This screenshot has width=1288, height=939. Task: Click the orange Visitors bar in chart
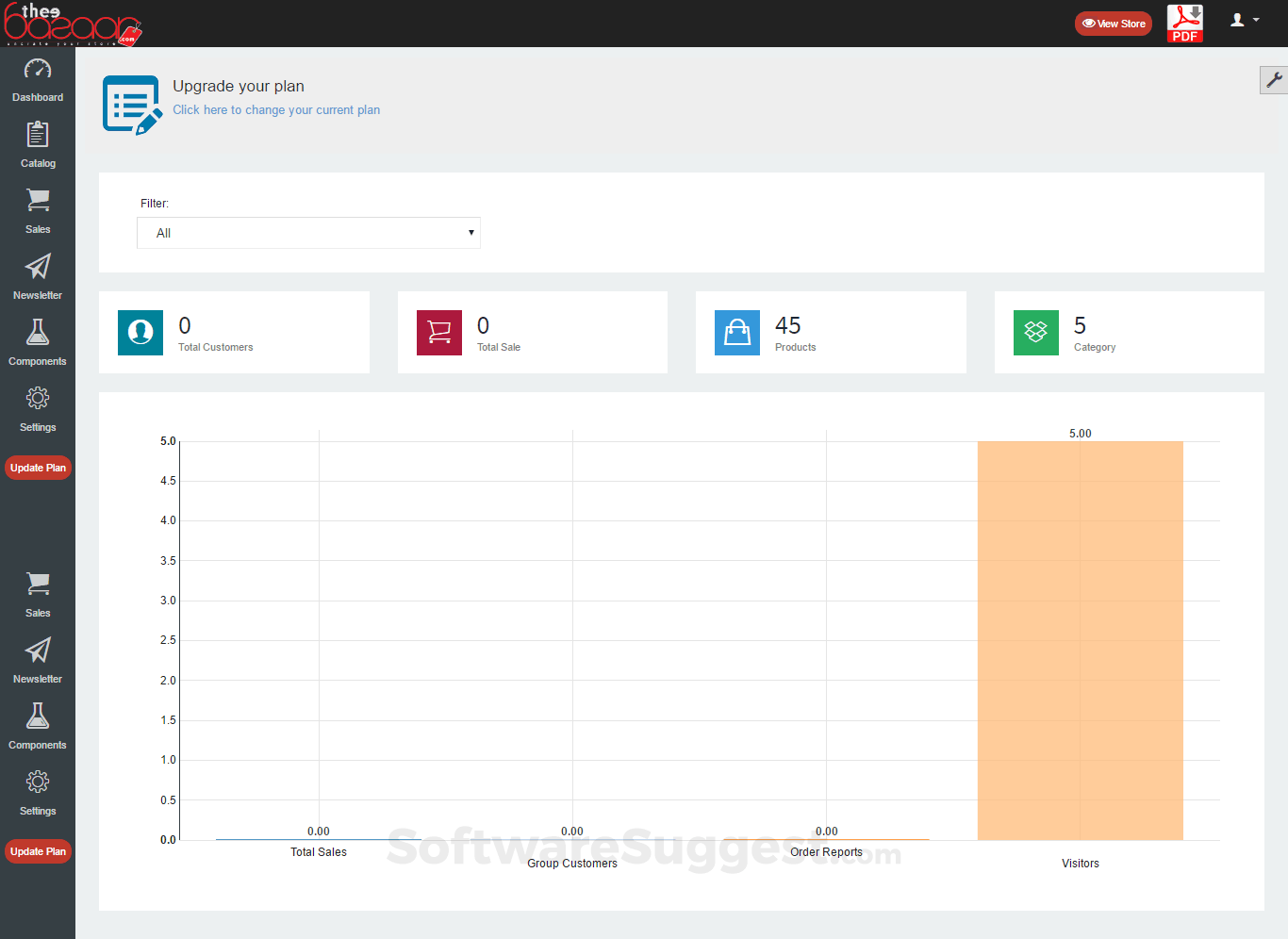coord(1081,640)
